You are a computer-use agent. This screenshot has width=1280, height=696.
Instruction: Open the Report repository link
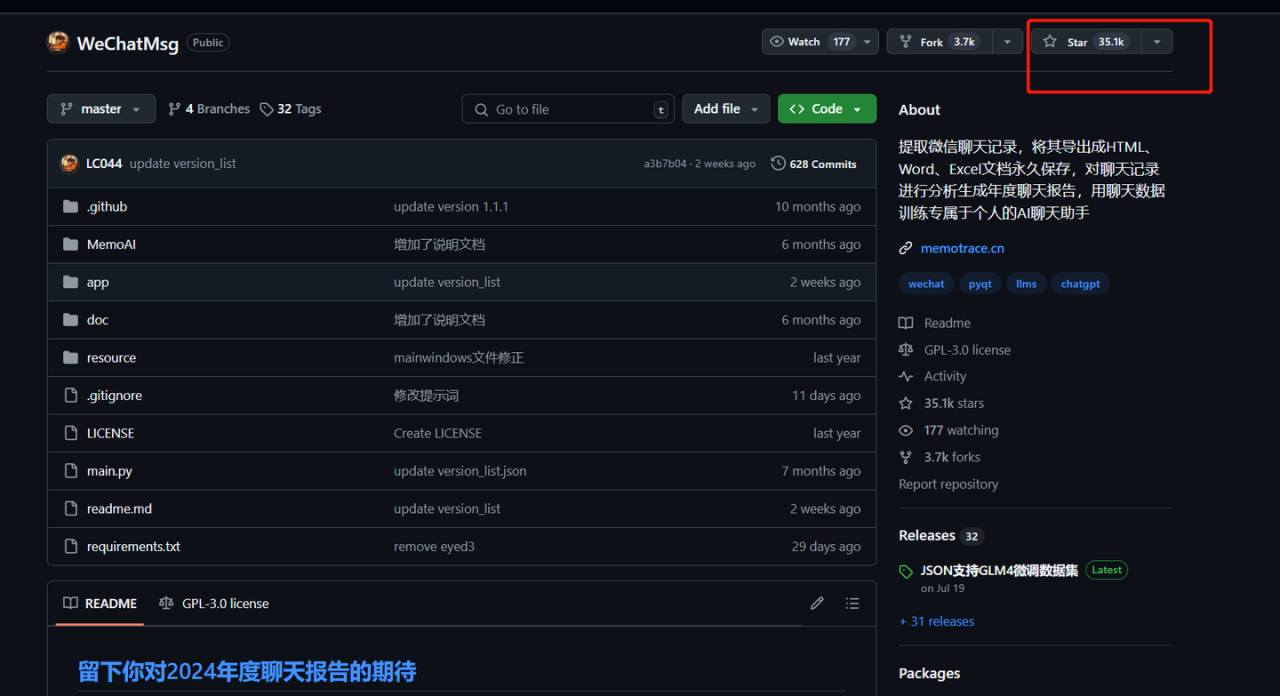click(948, 484)
